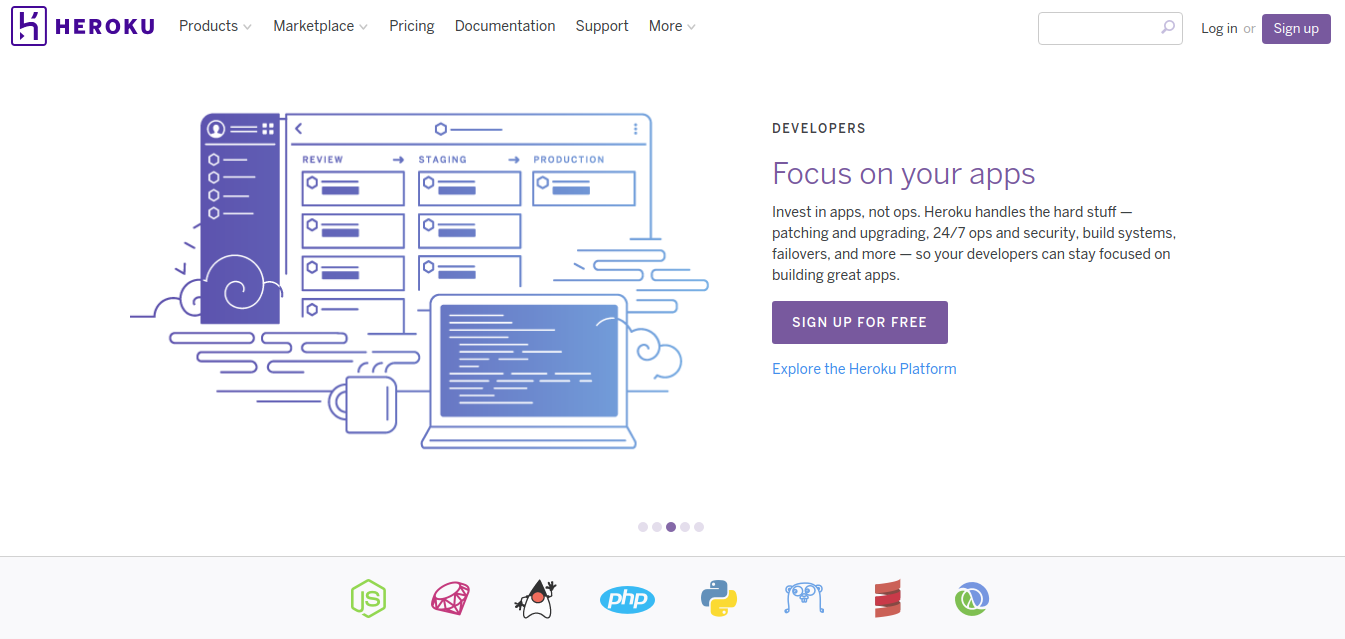Open the Pricing page

tap(412, 26)
